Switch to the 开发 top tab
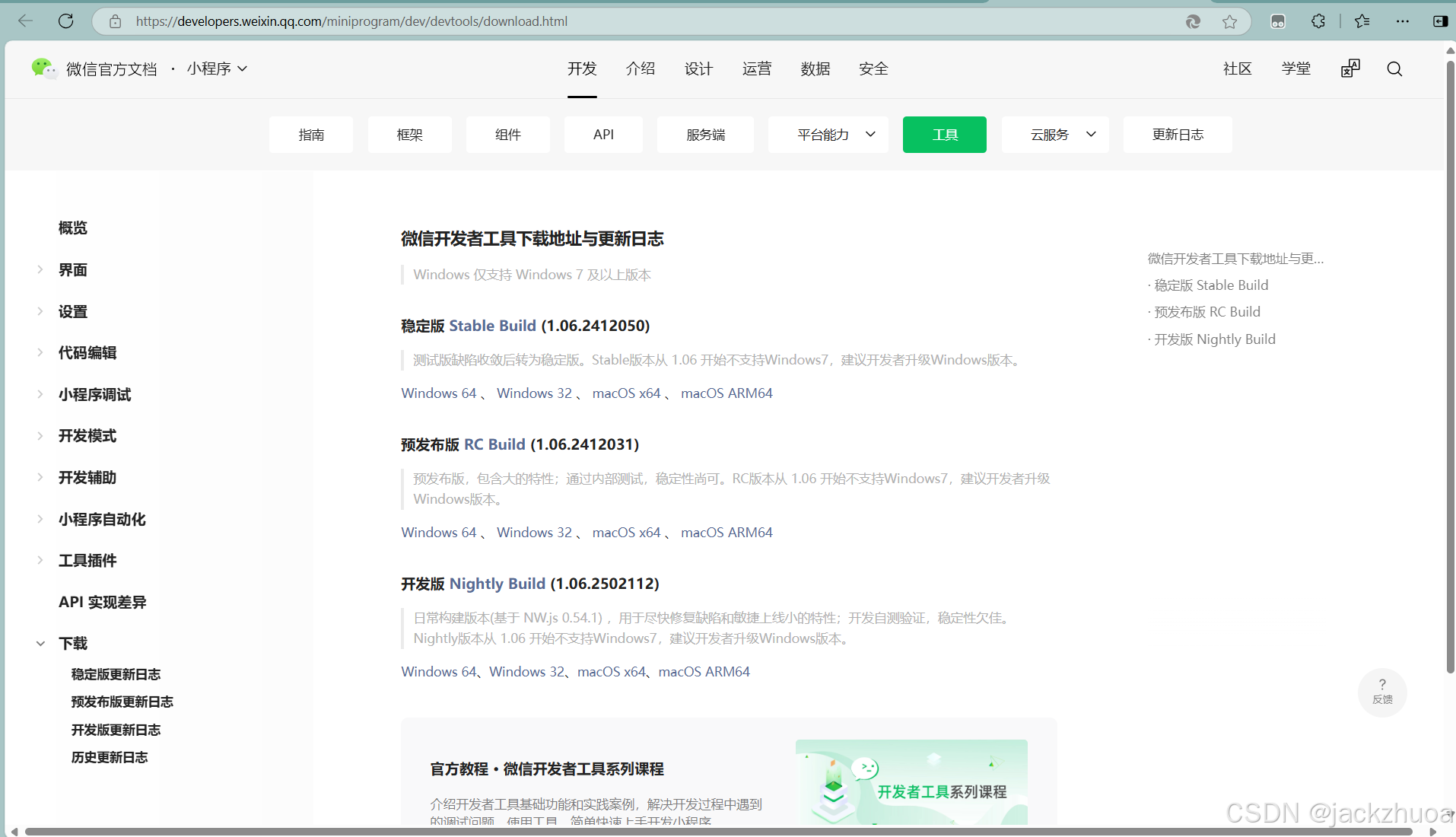Screen dimensions: 1456x837 tap(582, 68)
